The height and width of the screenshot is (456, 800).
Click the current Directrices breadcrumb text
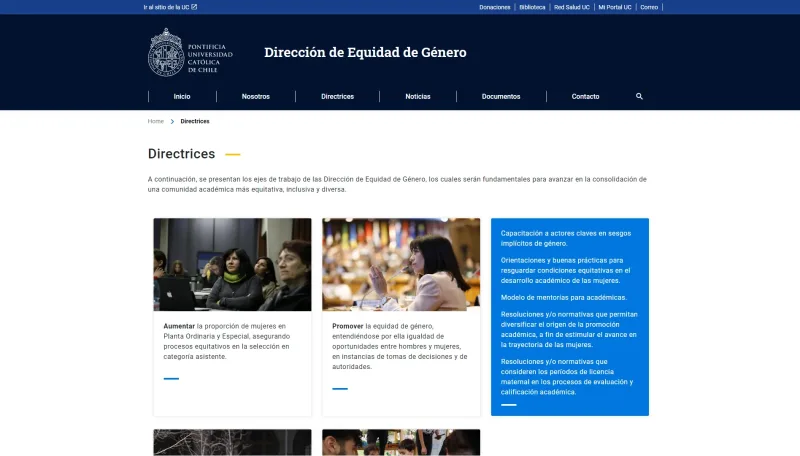195,121
